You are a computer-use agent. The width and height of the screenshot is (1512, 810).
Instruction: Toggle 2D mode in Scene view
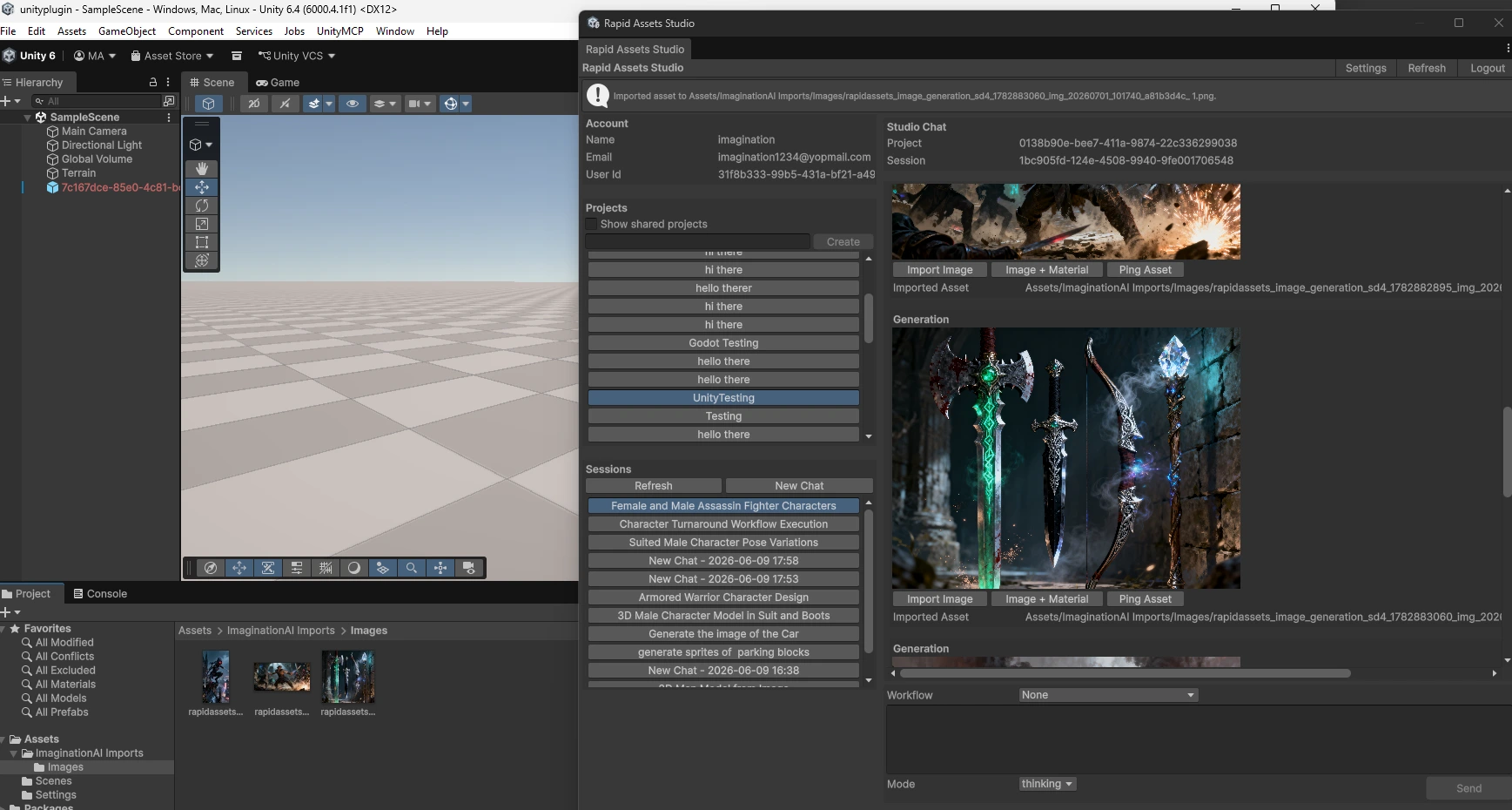pos(254,104)
